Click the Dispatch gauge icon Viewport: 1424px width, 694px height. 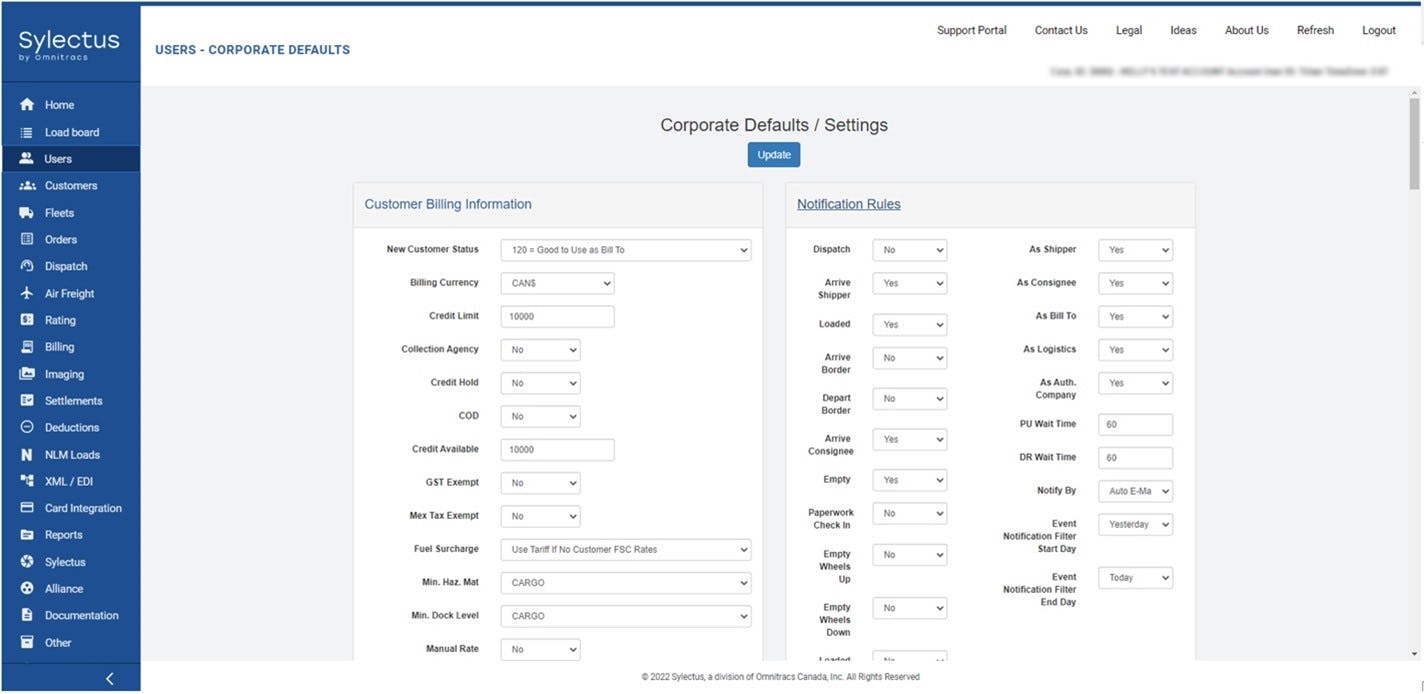coord(27,266)
